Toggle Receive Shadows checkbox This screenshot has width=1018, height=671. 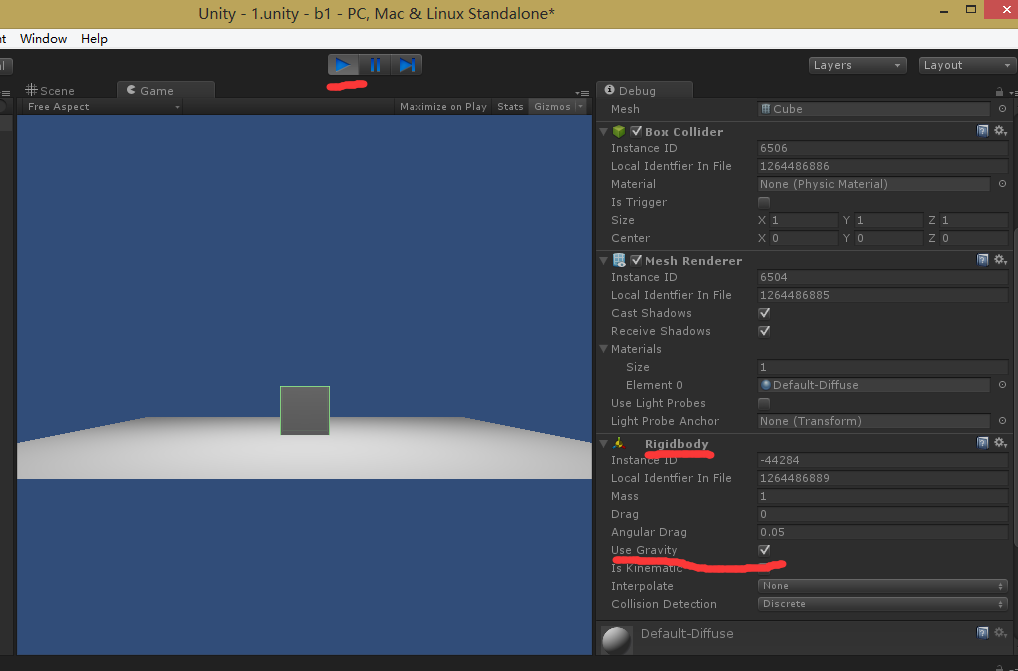click(764, 332)
